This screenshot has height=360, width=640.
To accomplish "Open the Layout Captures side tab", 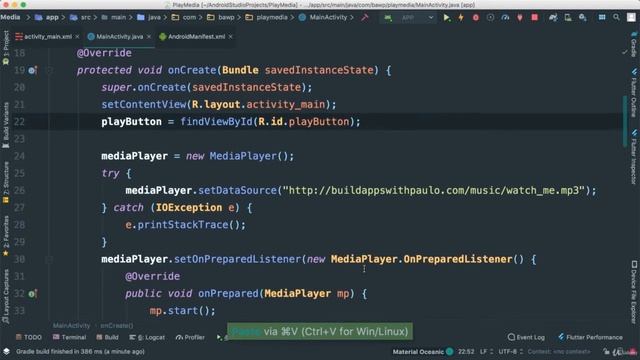I will pyautogui.click(x=6, y=296).
